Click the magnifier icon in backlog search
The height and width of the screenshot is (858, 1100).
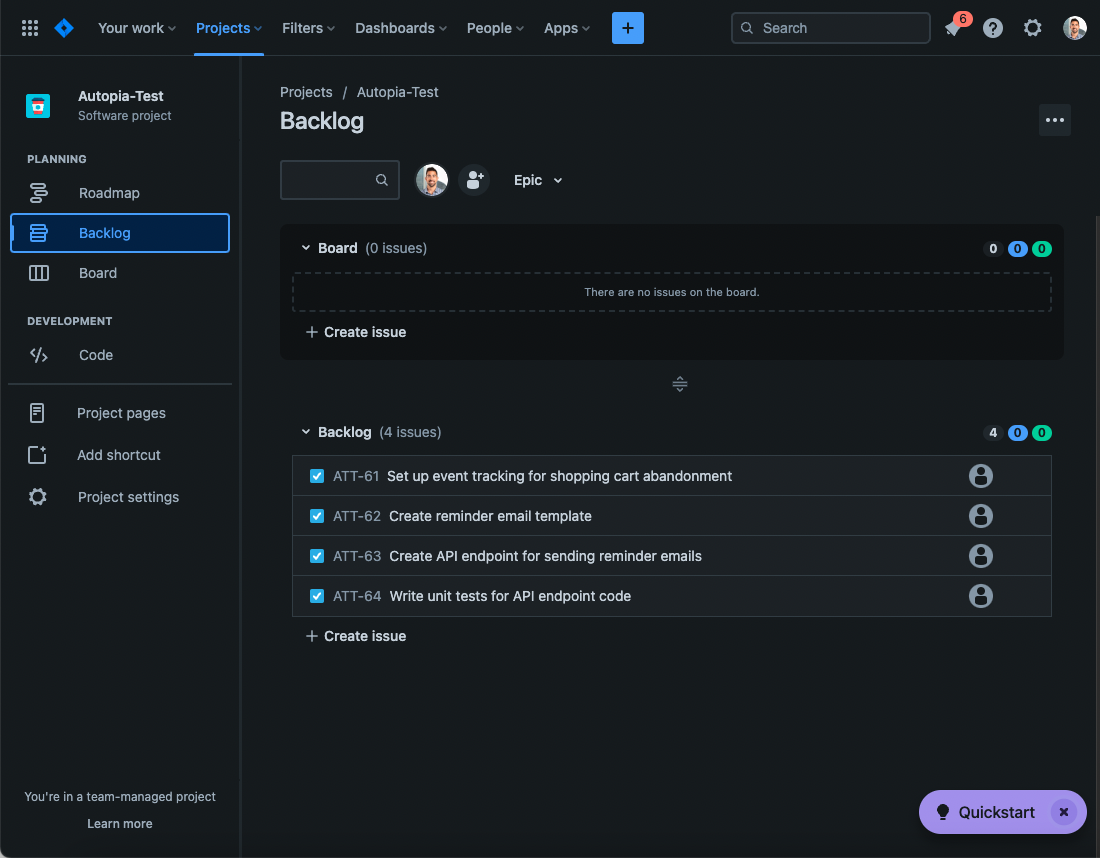(382, 180)
